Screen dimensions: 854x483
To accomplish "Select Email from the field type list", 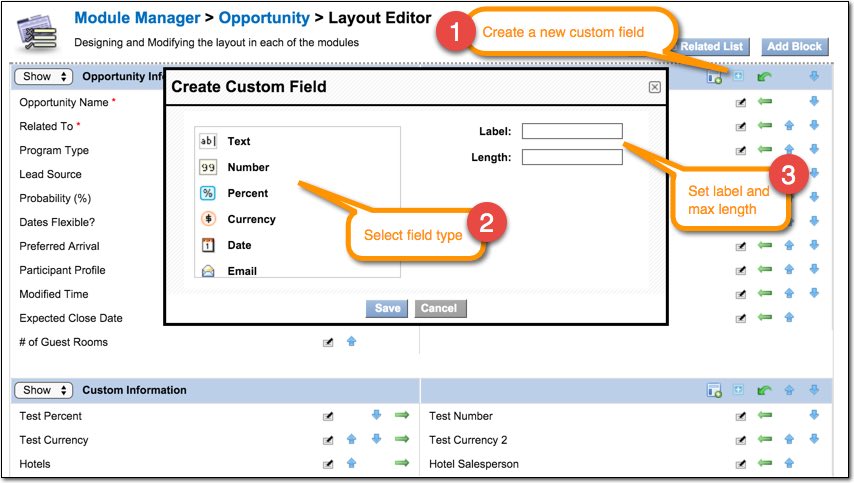I will (x=242, y=271).
